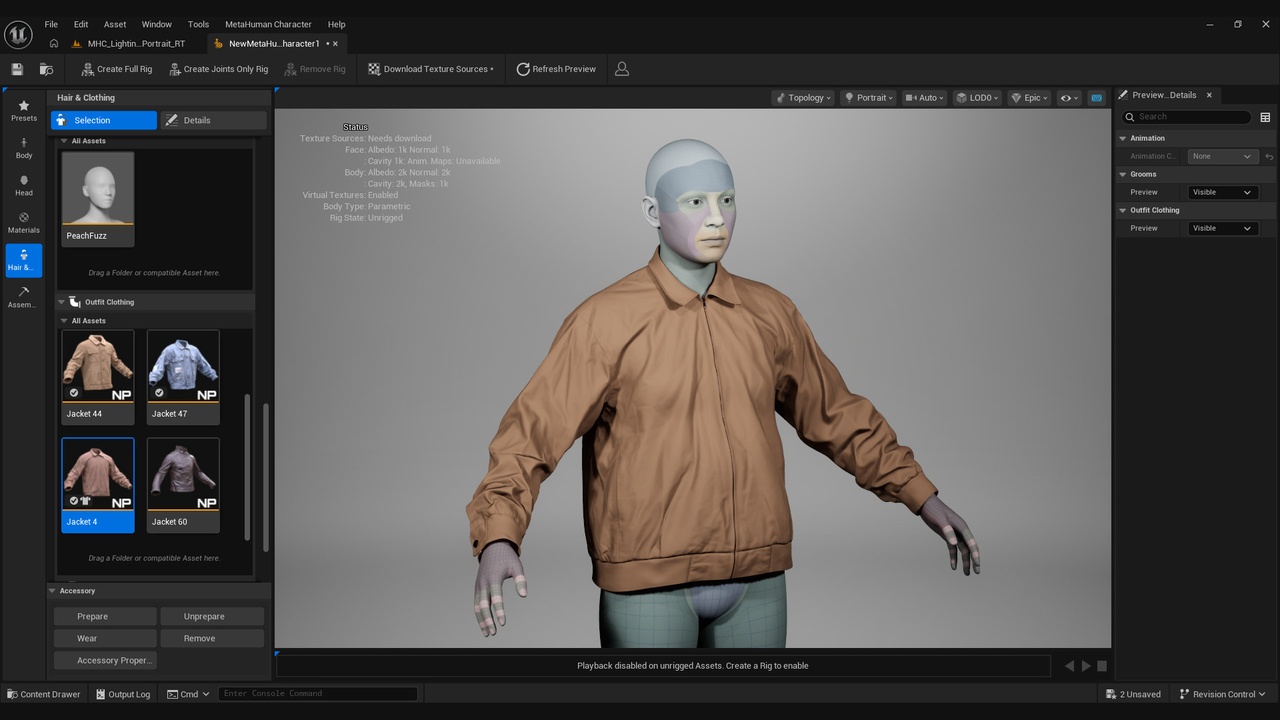Open the user account icon
This screenshot has width=1280, height=720.
(622, 69)
